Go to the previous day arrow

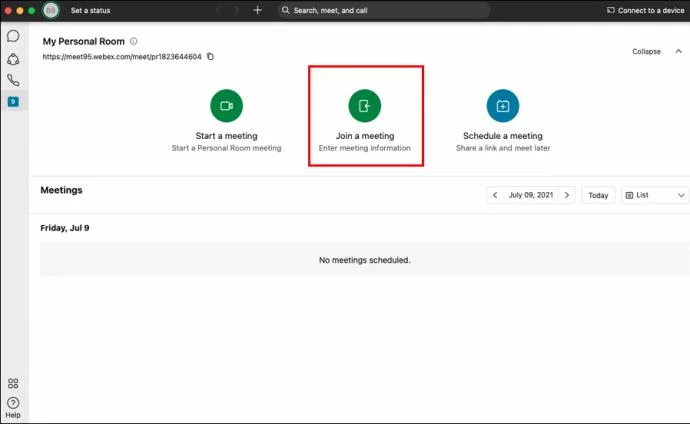coord(495,195)
